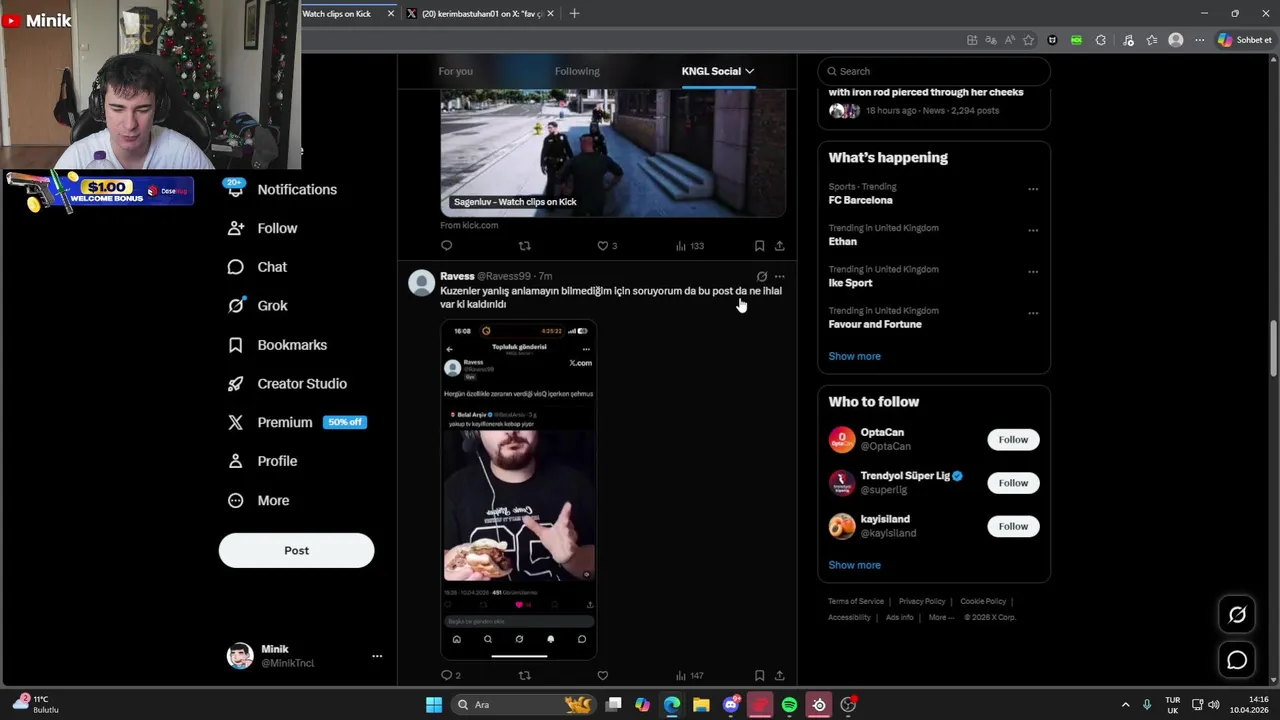This screenshot has width=1280, height=720.
Task: Like the Ravess post
Action: 602,676
